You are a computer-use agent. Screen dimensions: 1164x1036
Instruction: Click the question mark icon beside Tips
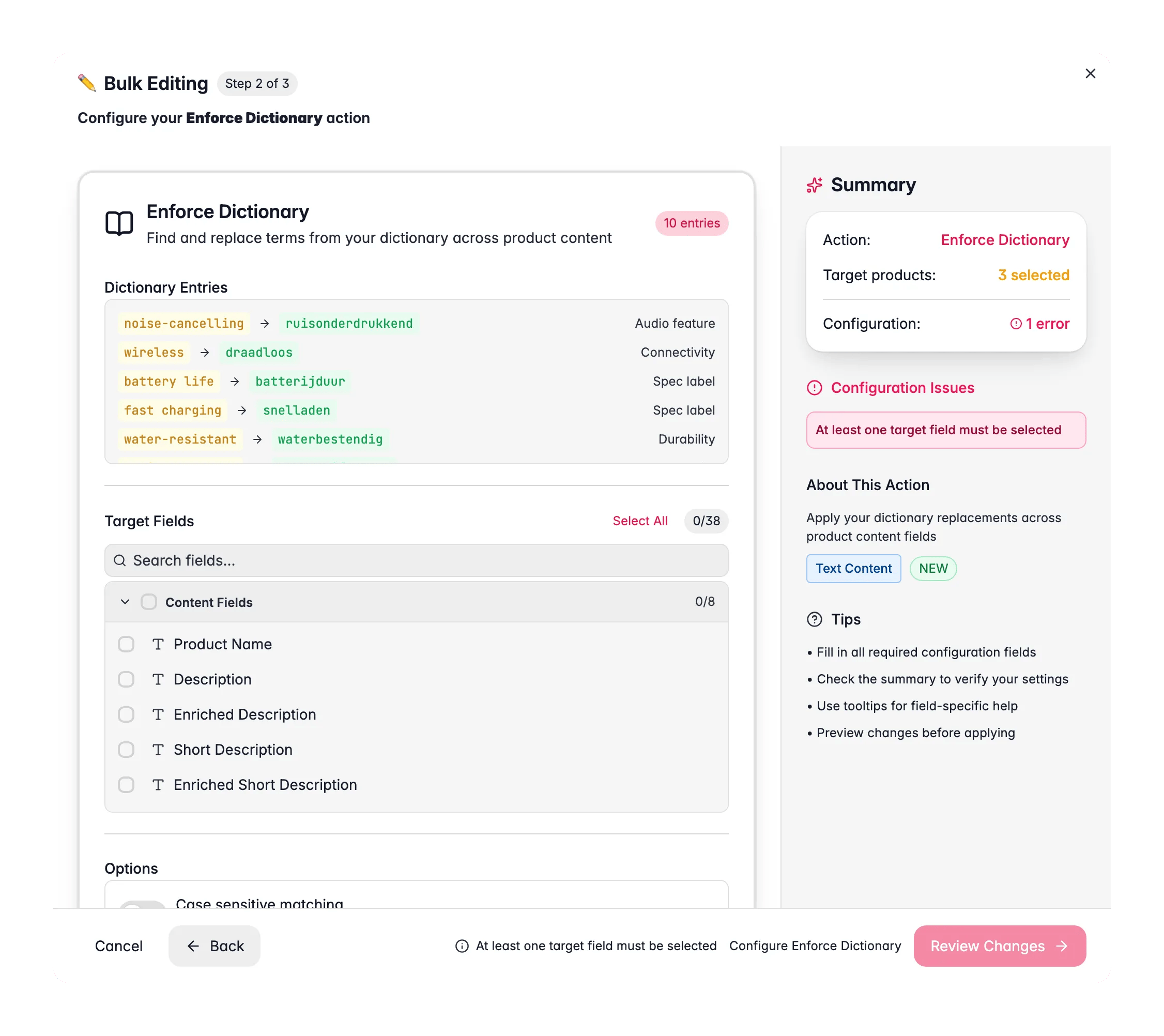(815, 619)
